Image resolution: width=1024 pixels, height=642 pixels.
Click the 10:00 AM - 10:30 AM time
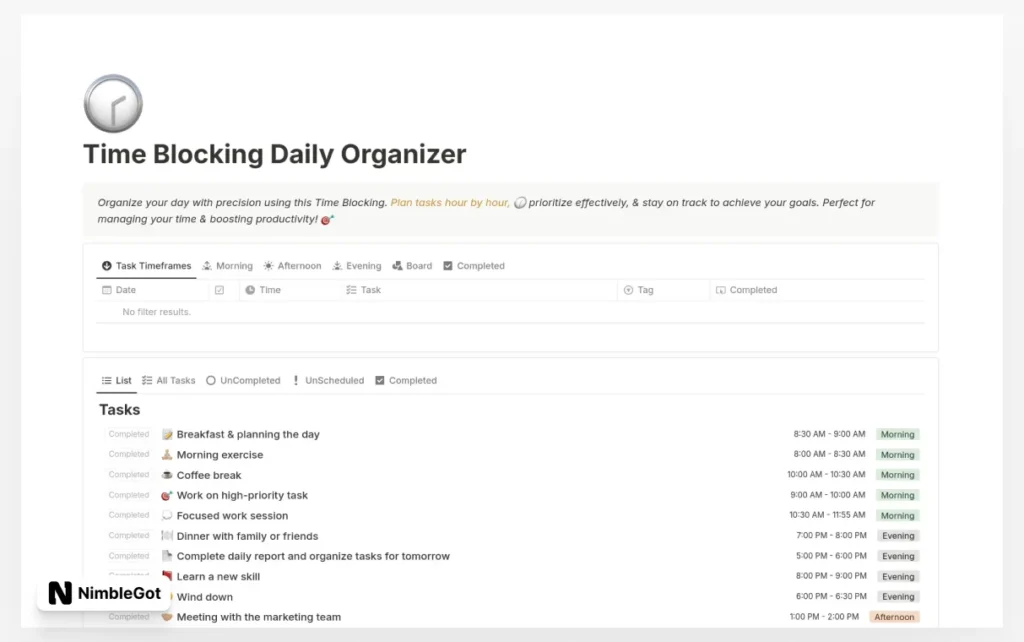[826, 474]
